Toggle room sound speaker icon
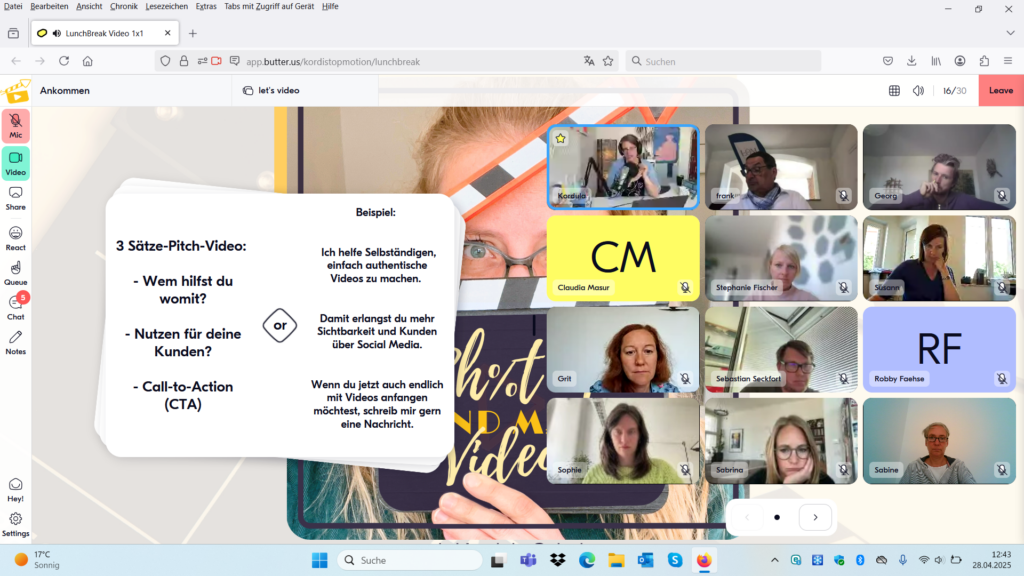1024x576 pixels. [918, 91]
